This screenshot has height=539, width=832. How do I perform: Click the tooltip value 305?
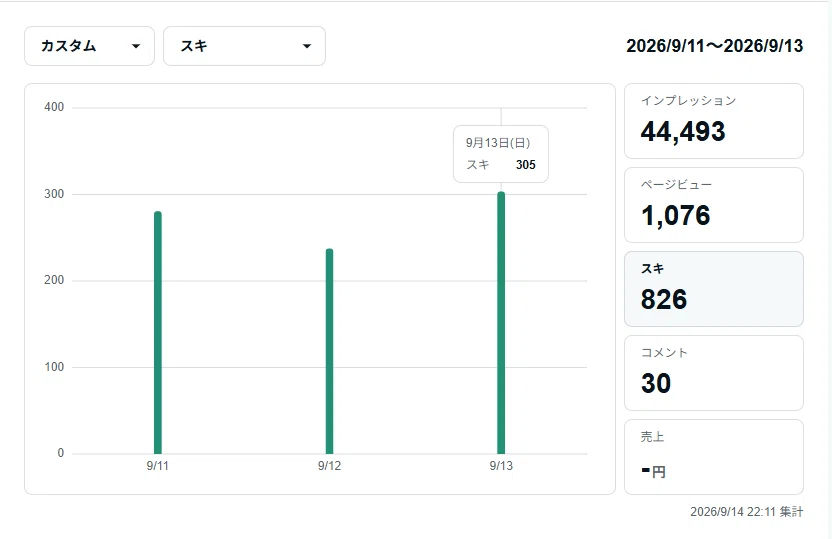tap(525, 165)
